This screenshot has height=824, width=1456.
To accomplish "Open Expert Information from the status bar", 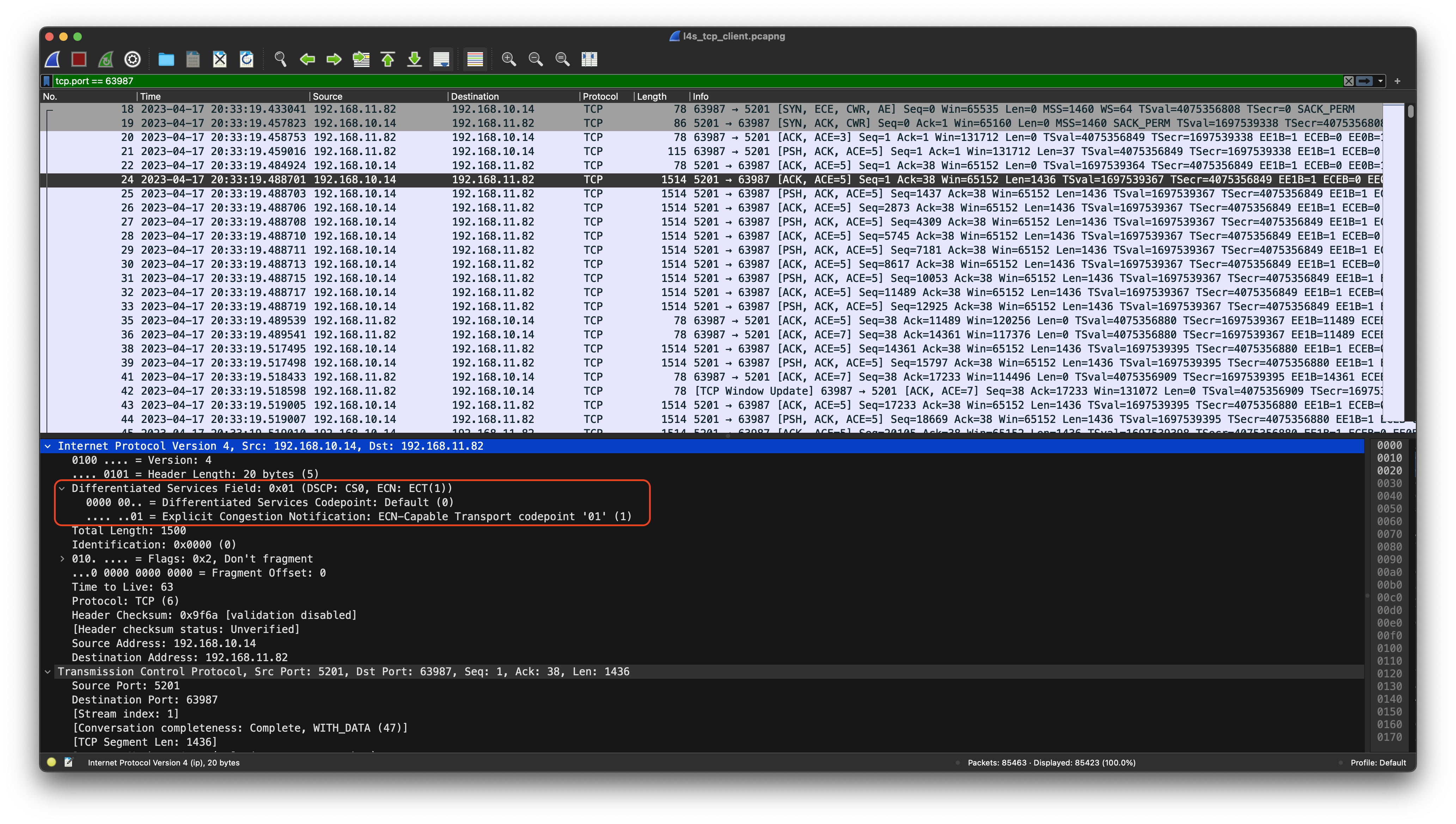I will pos(51,762).
